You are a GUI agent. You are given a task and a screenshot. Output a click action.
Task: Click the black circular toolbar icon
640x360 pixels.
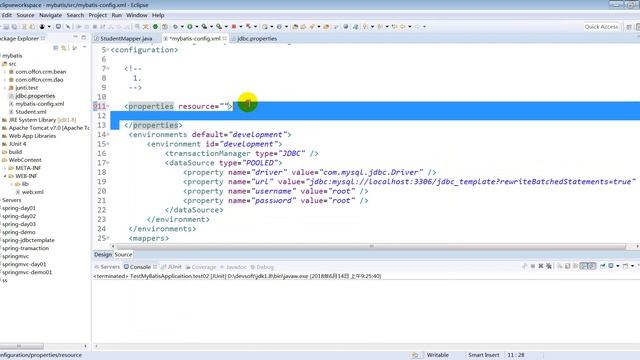(x=42, y=27)
